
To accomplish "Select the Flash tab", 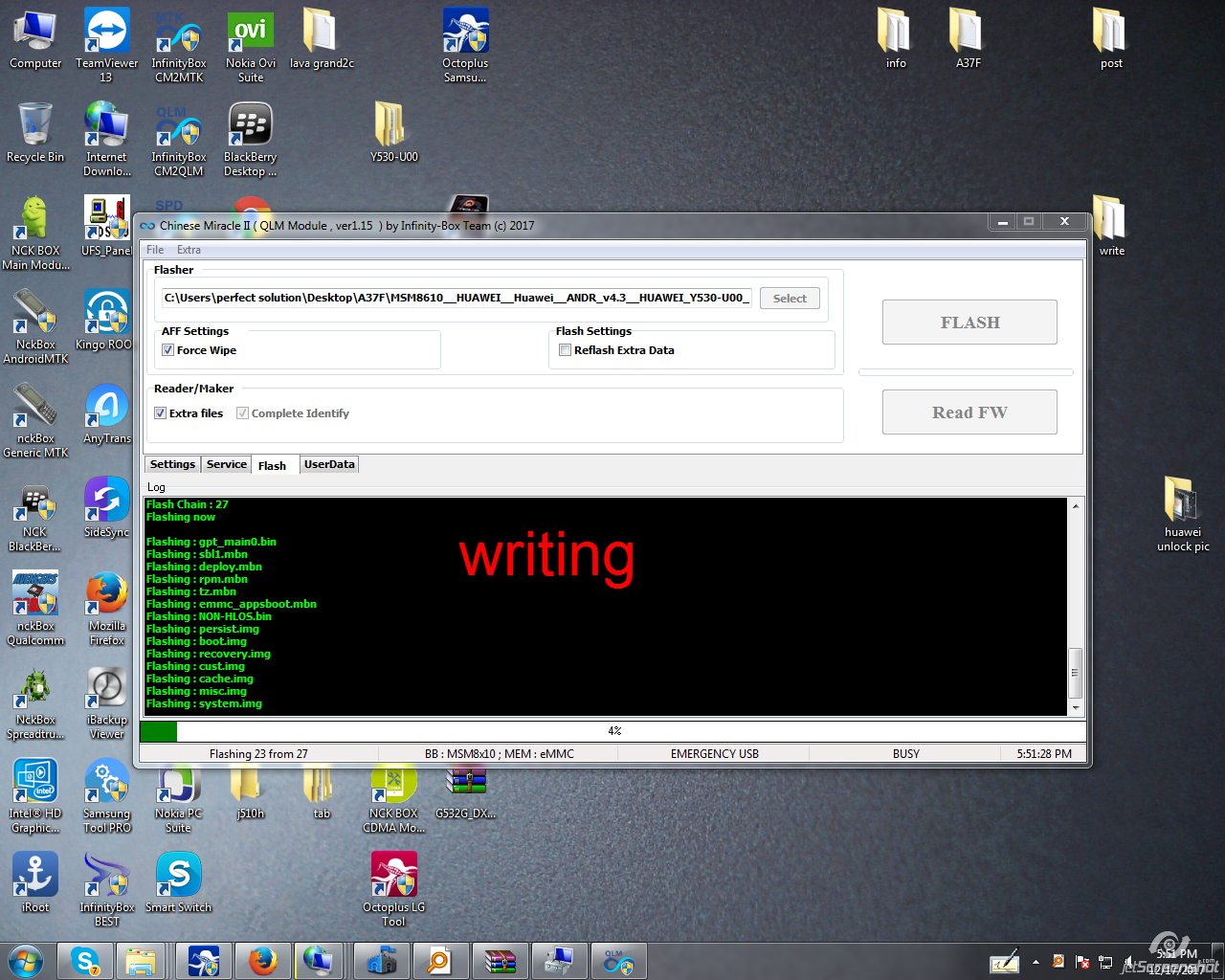I will click(272, 465).
